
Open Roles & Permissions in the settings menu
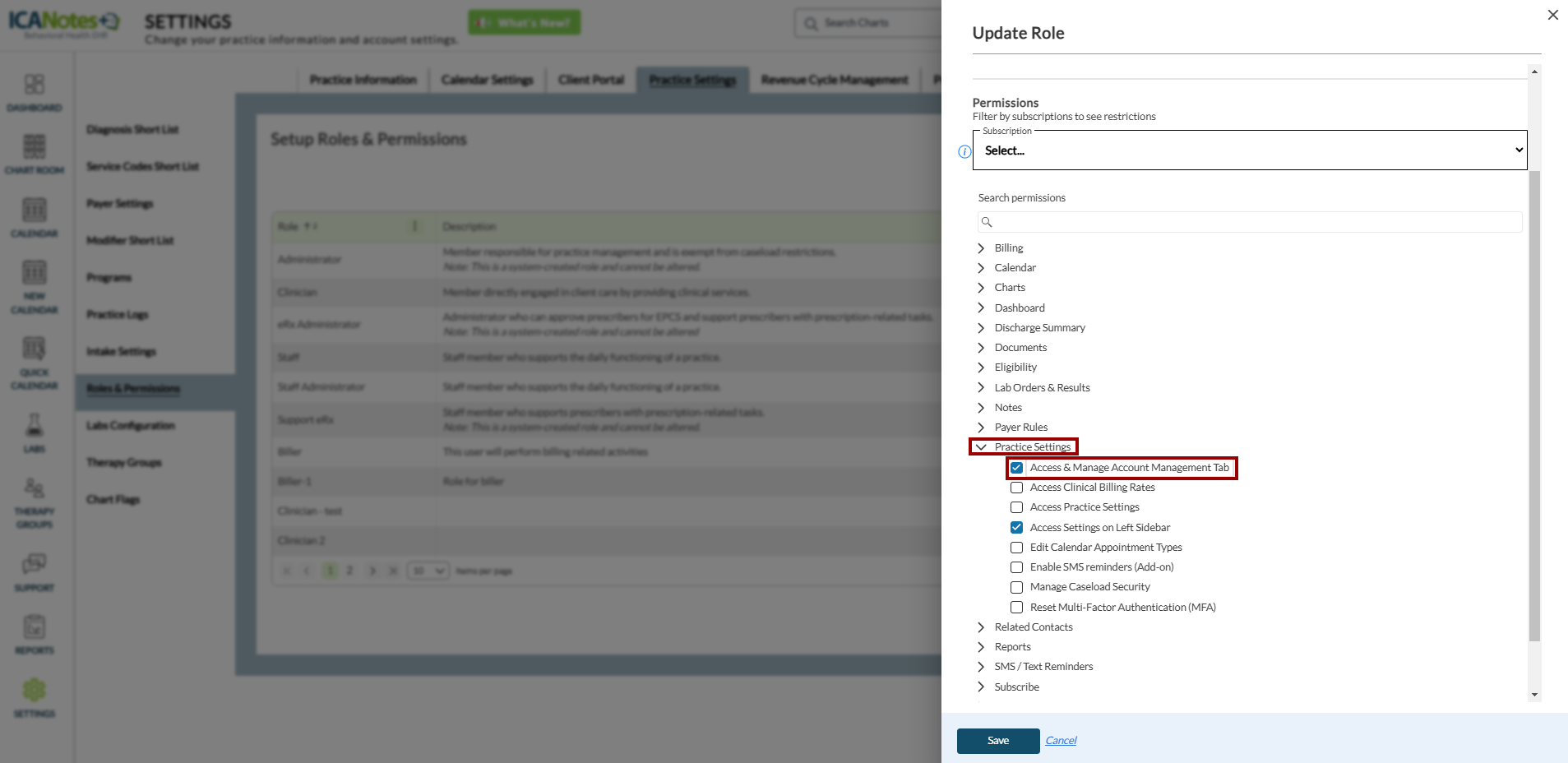tap(133, 389)
